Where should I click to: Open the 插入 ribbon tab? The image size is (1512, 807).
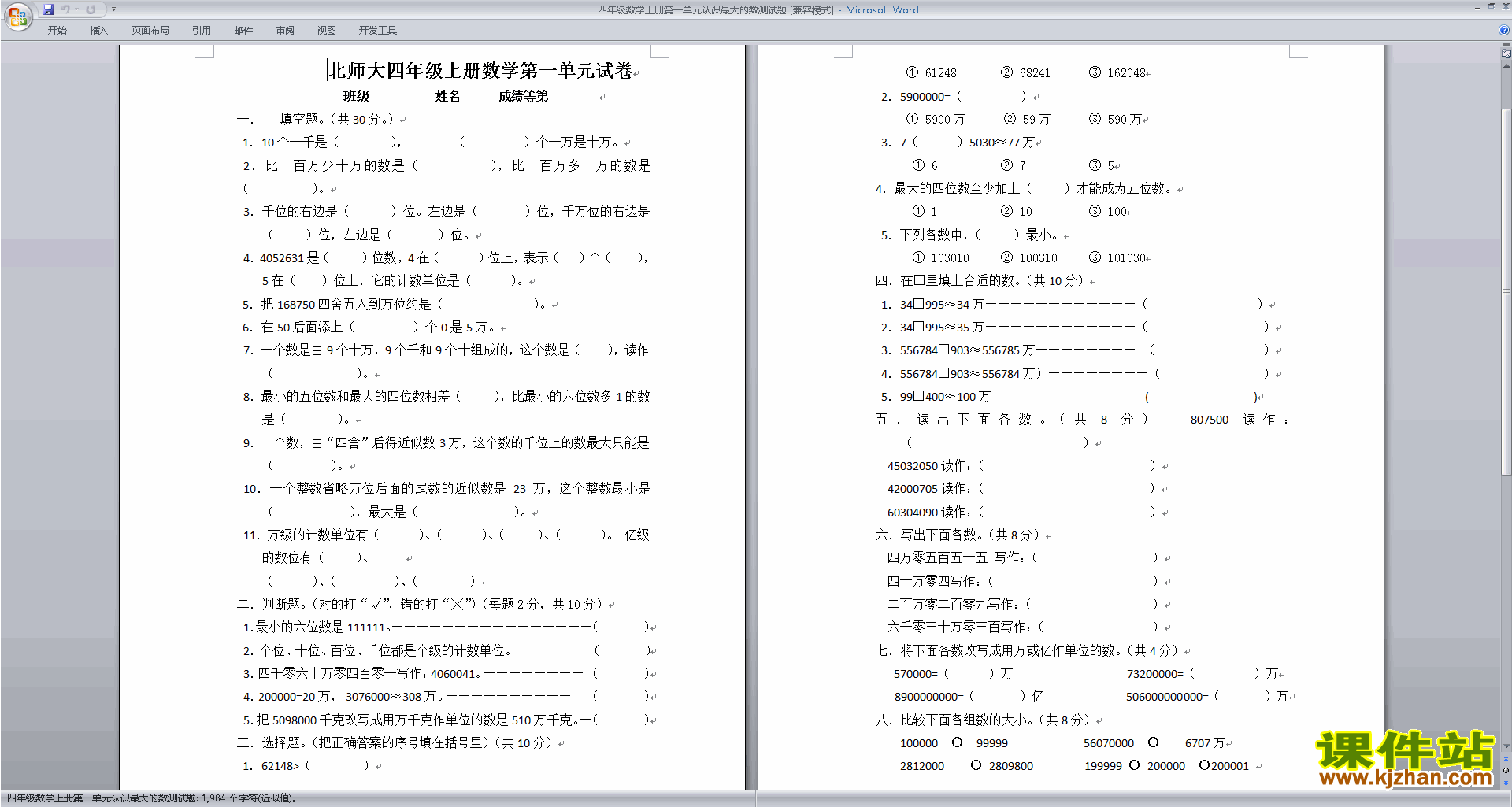pyautogui.click(x=98, y=31)
